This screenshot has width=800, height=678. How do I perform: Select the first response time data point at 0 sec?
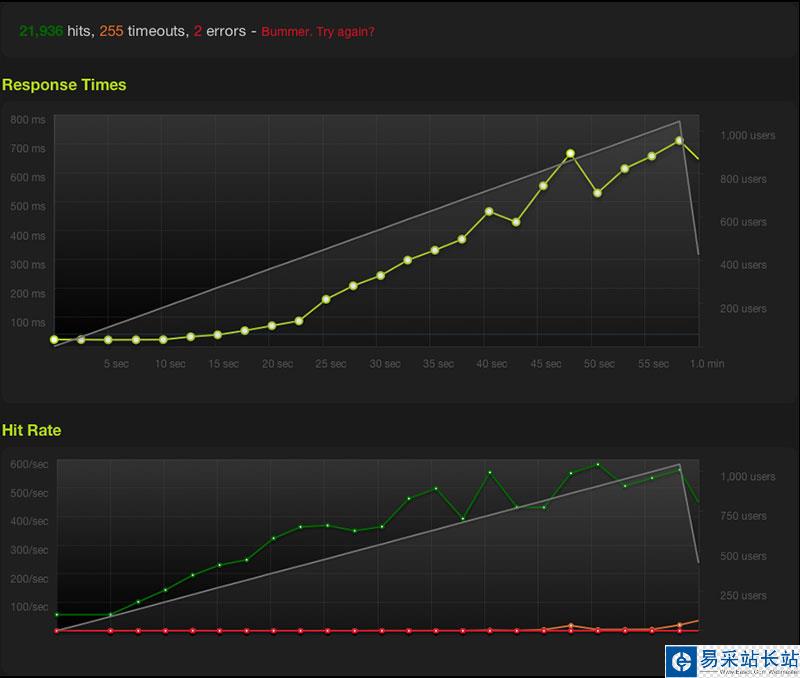coord(54,339)
